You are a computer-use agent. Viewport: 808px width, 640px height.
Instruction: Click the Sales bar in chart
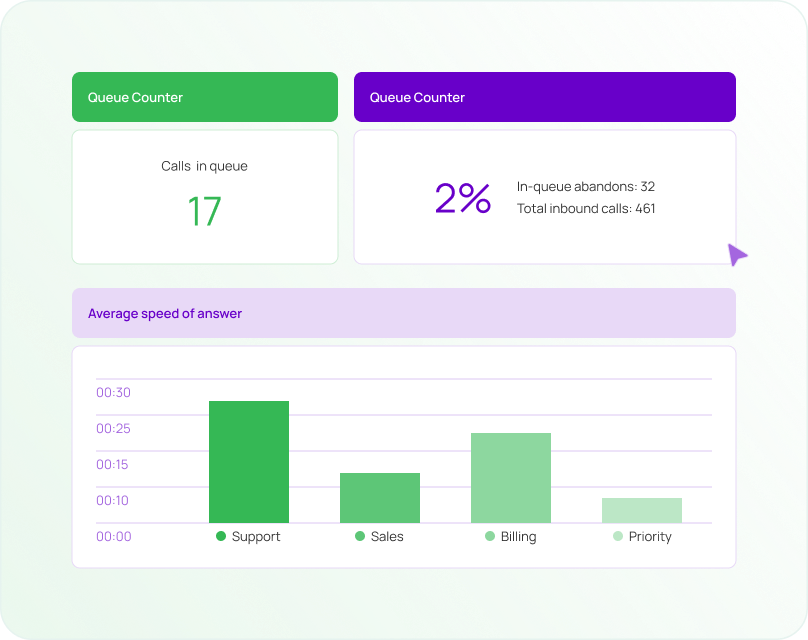(x=380, y=497)
